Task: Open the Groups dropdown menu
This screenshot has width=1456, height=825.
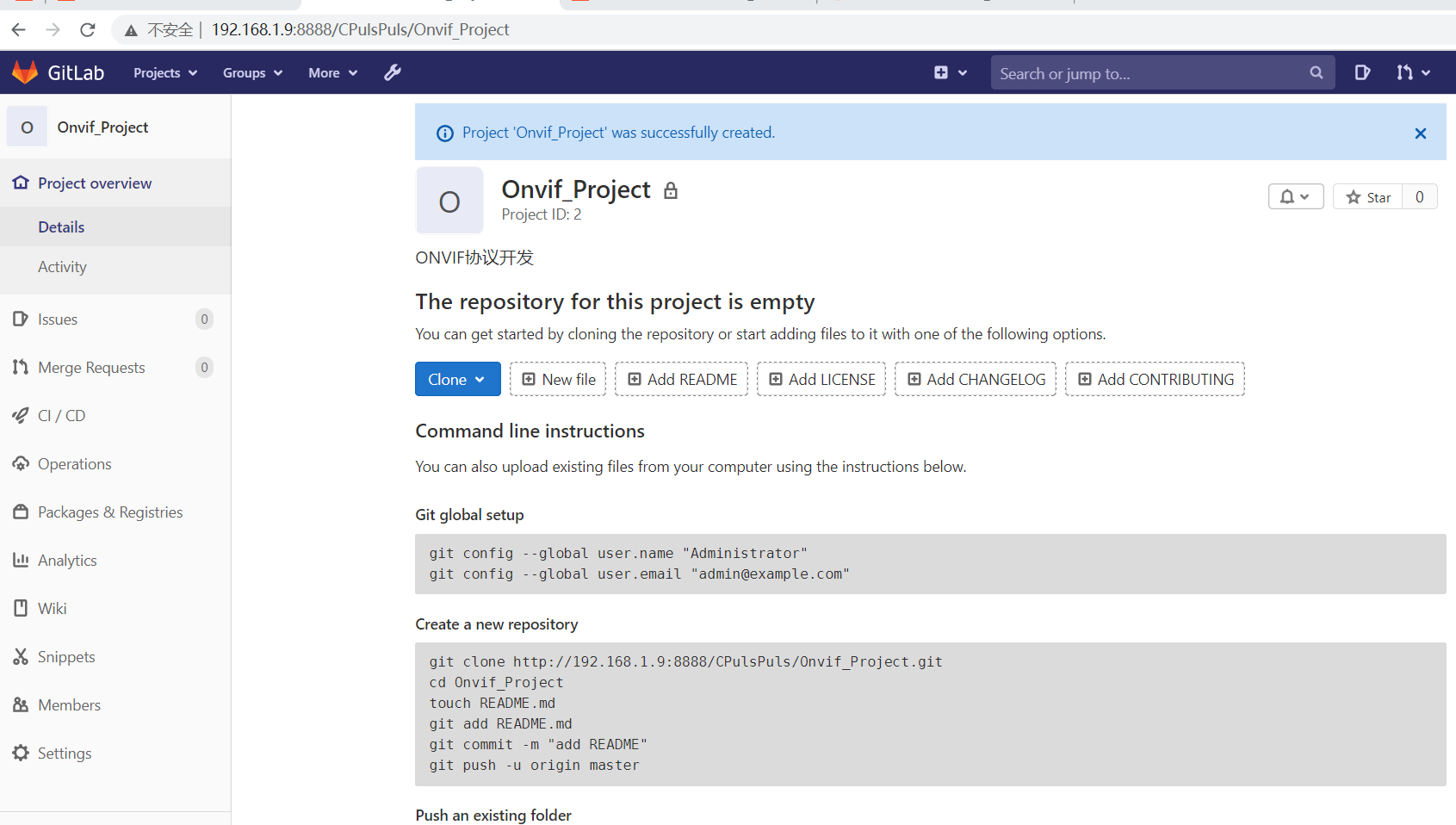Action: coord(252,73)
